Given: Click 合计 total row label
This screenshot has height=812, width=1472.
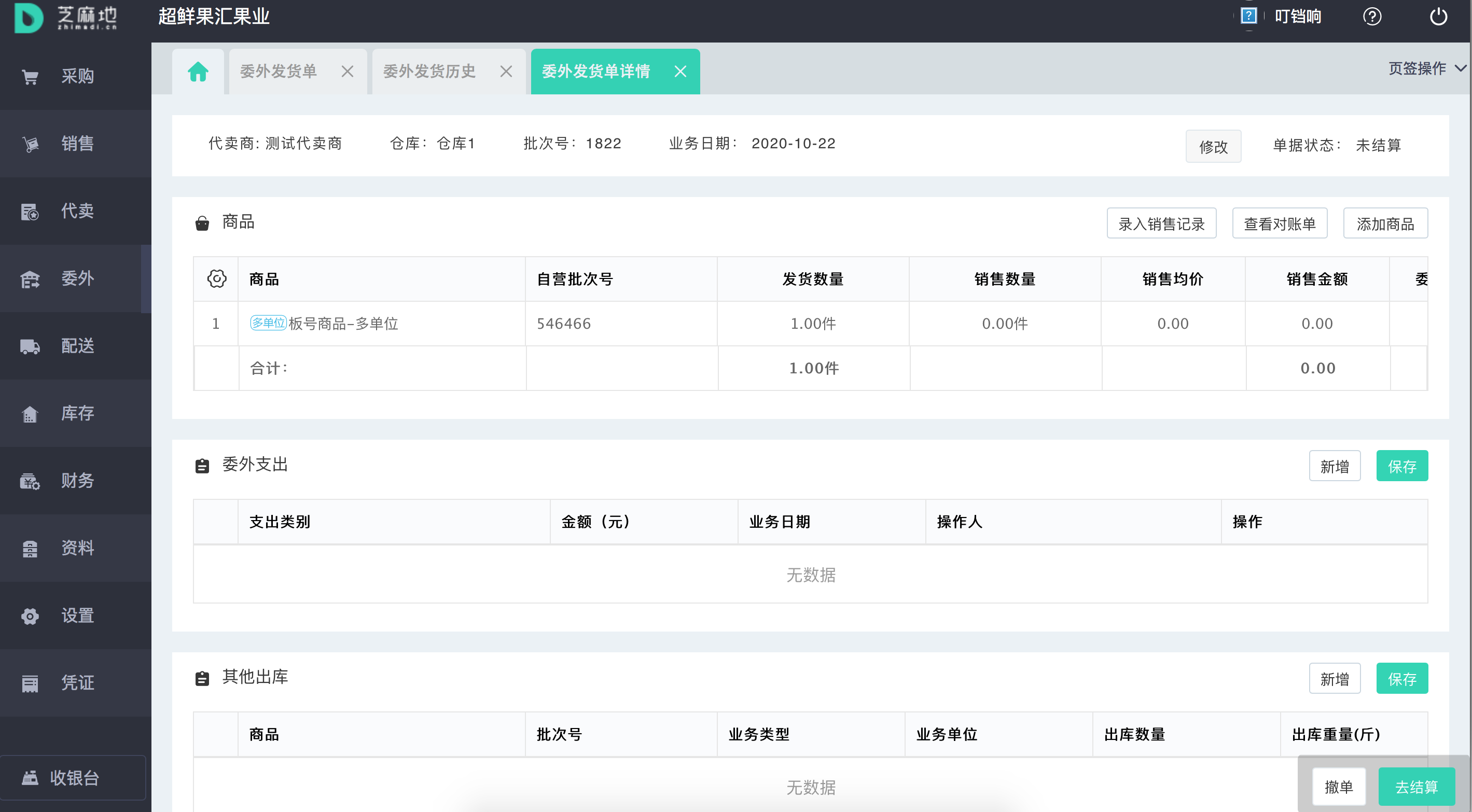Looking at the screenshot, I should [x=269, y=369].
